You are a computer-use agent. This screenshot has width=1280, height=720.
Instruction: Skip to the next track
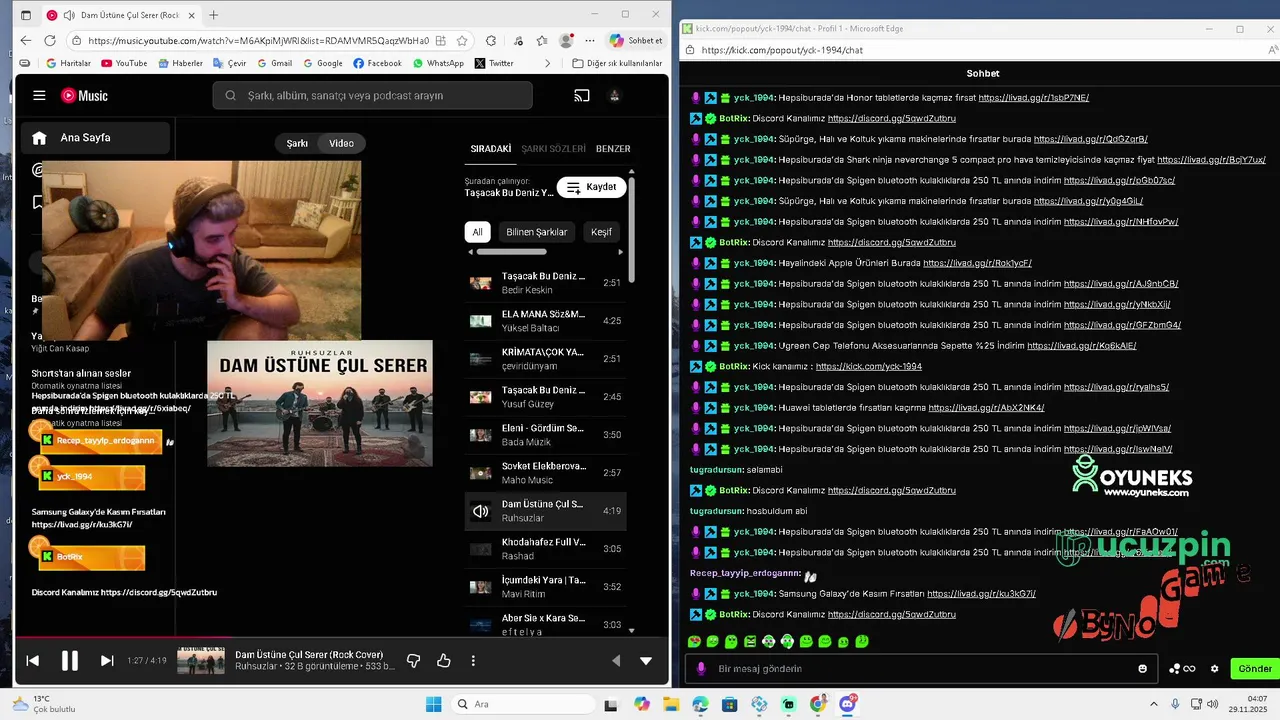point(107,660)
